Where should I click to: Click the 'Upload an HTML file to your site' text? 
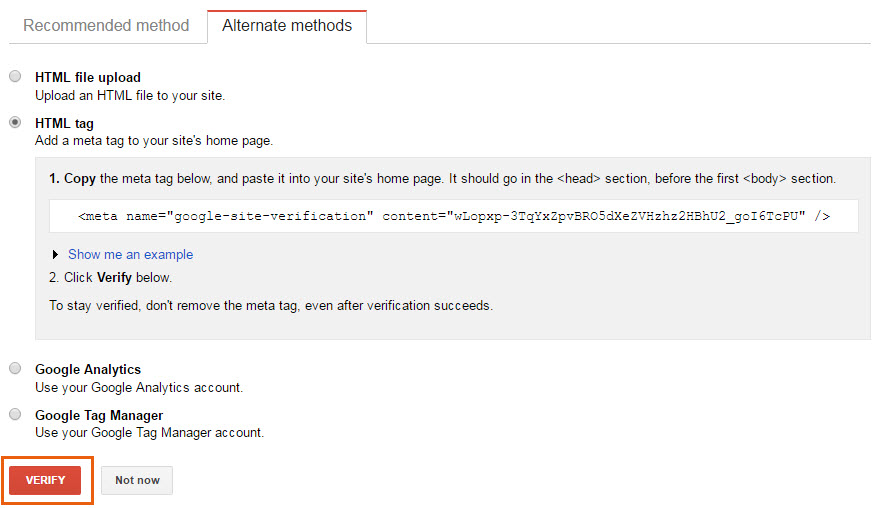point(130,96)
